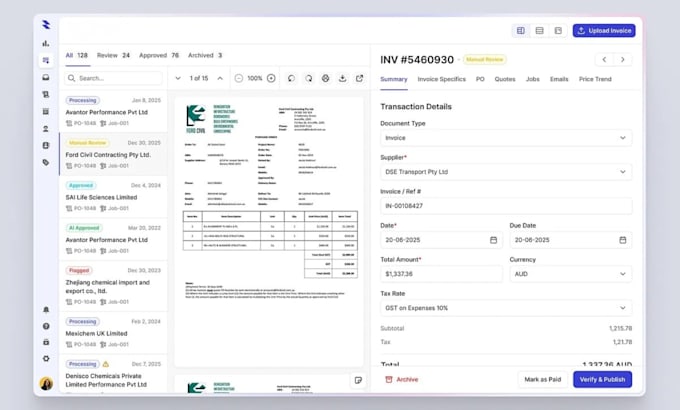Viewport: 680px width, 410px height.
Task: Zoom in the invoice preview
Action: coord(271,78)
